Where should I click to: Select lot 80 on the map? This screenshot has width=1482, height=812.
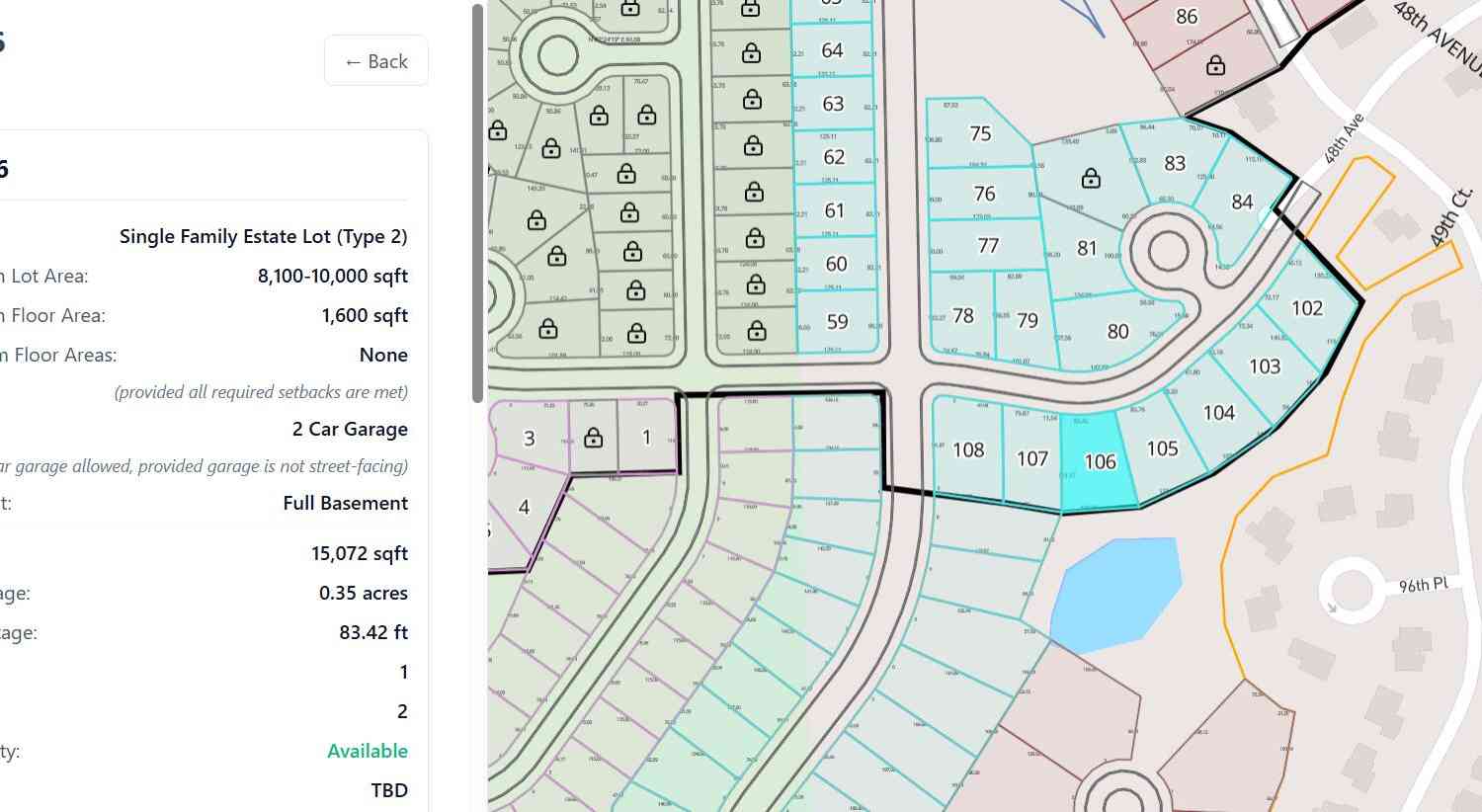(1117, 331)
